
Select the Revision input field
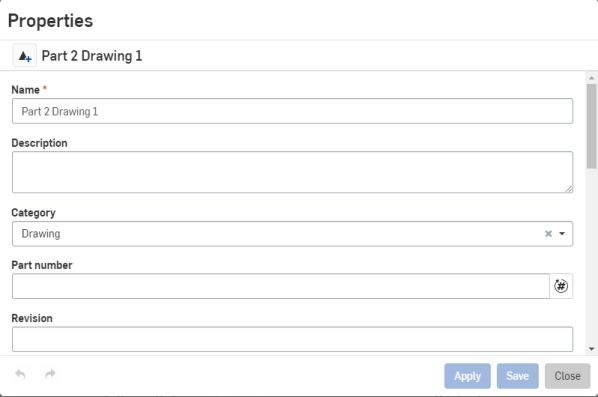(292, 339)
